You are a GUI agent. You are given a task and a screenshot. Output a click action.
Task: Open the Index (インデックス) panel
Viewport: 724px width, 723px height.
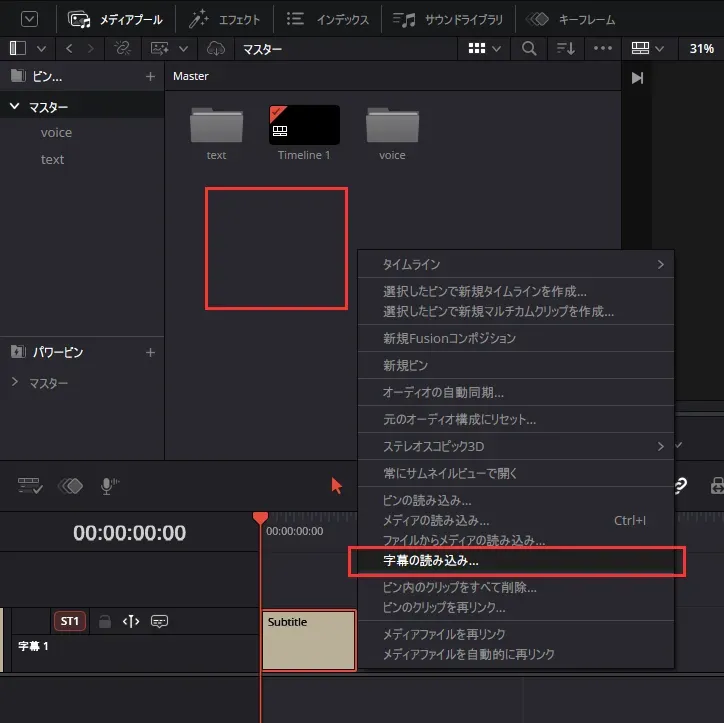pyautogui.click(x=327, y=19)
